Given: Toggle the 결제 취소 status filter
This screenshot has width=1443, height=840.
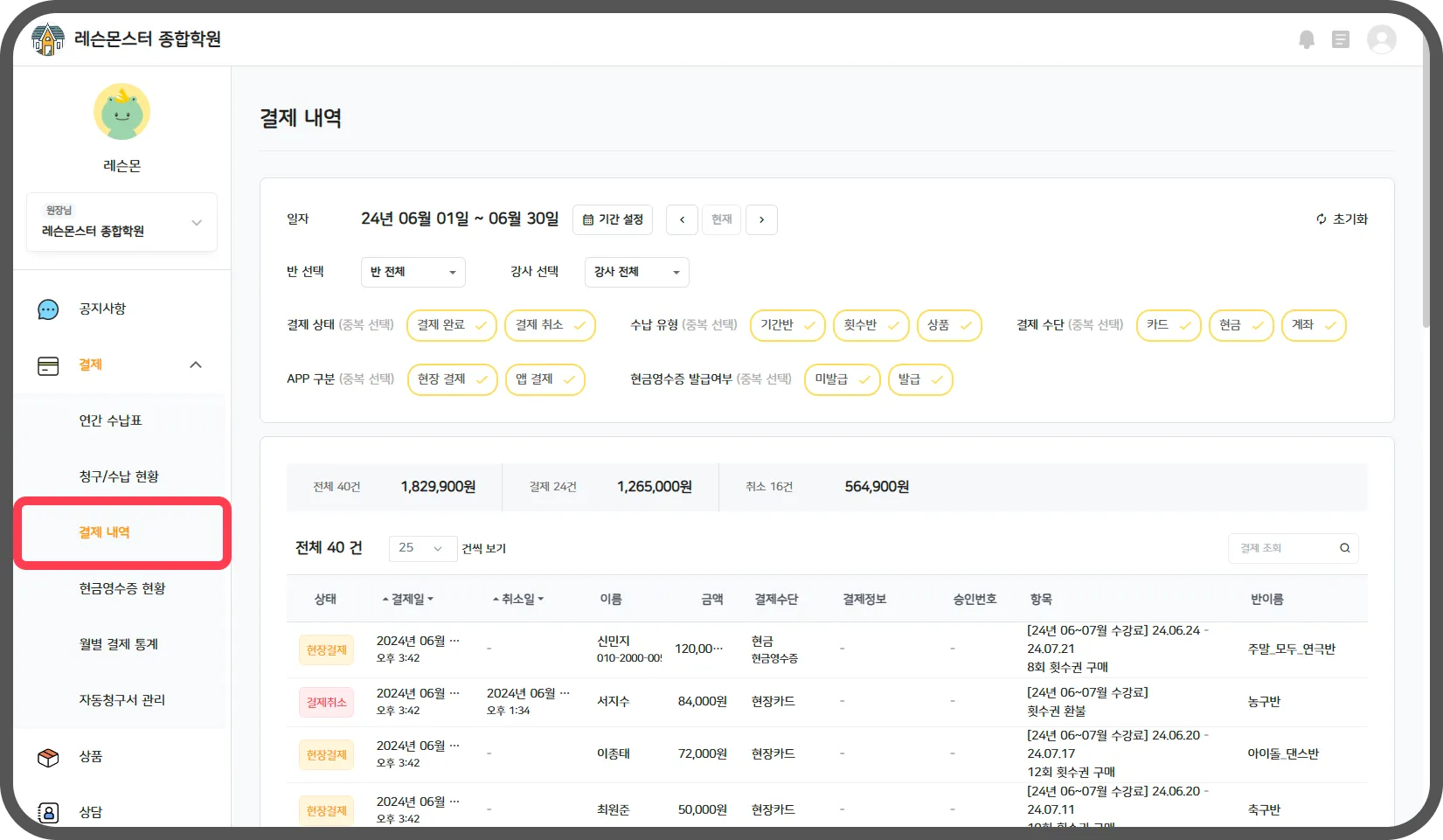Looking at the screenshot, I should click(550, 325).
